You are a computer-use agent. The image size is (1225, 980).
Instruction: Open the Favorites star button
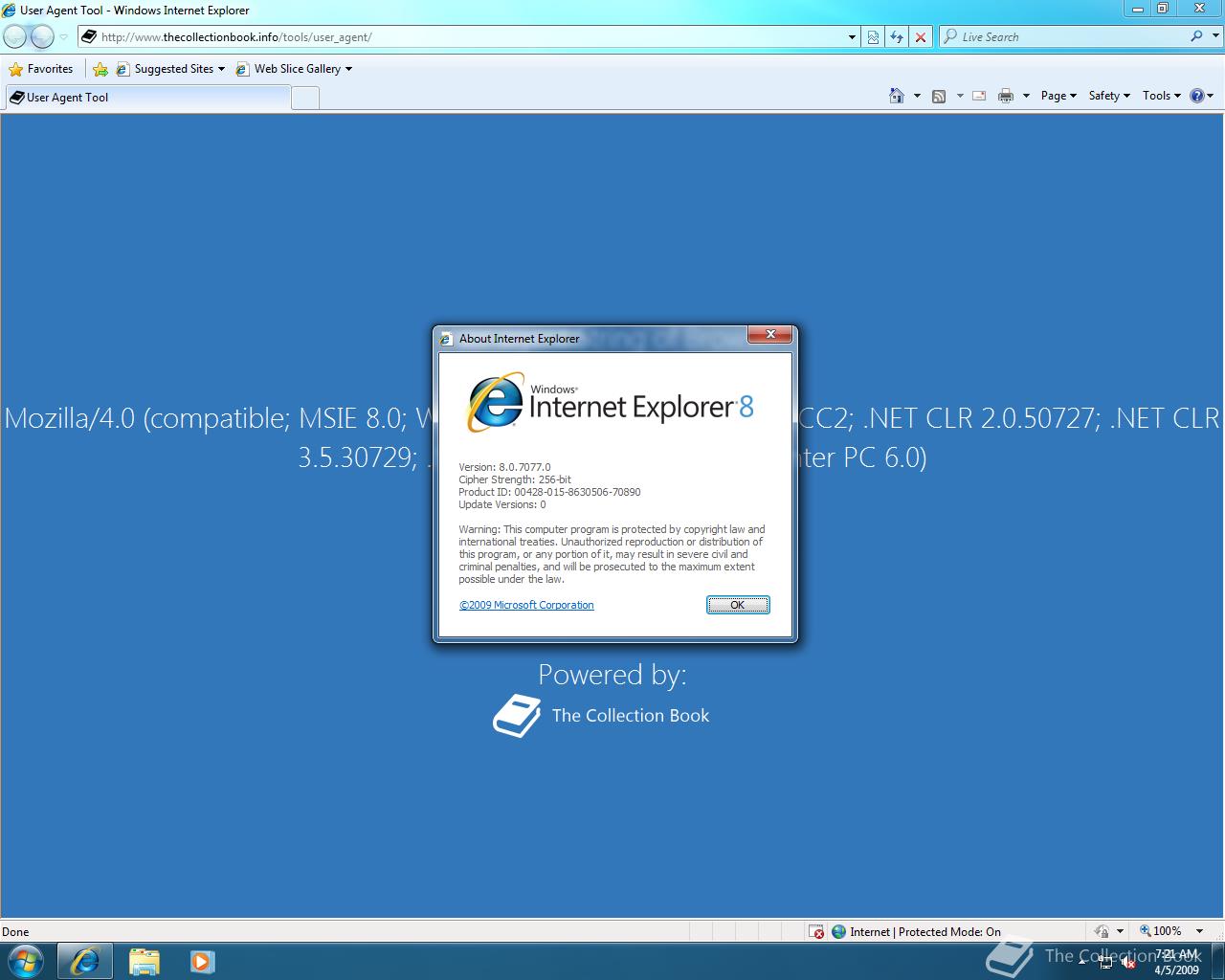[x=41, y=69]
